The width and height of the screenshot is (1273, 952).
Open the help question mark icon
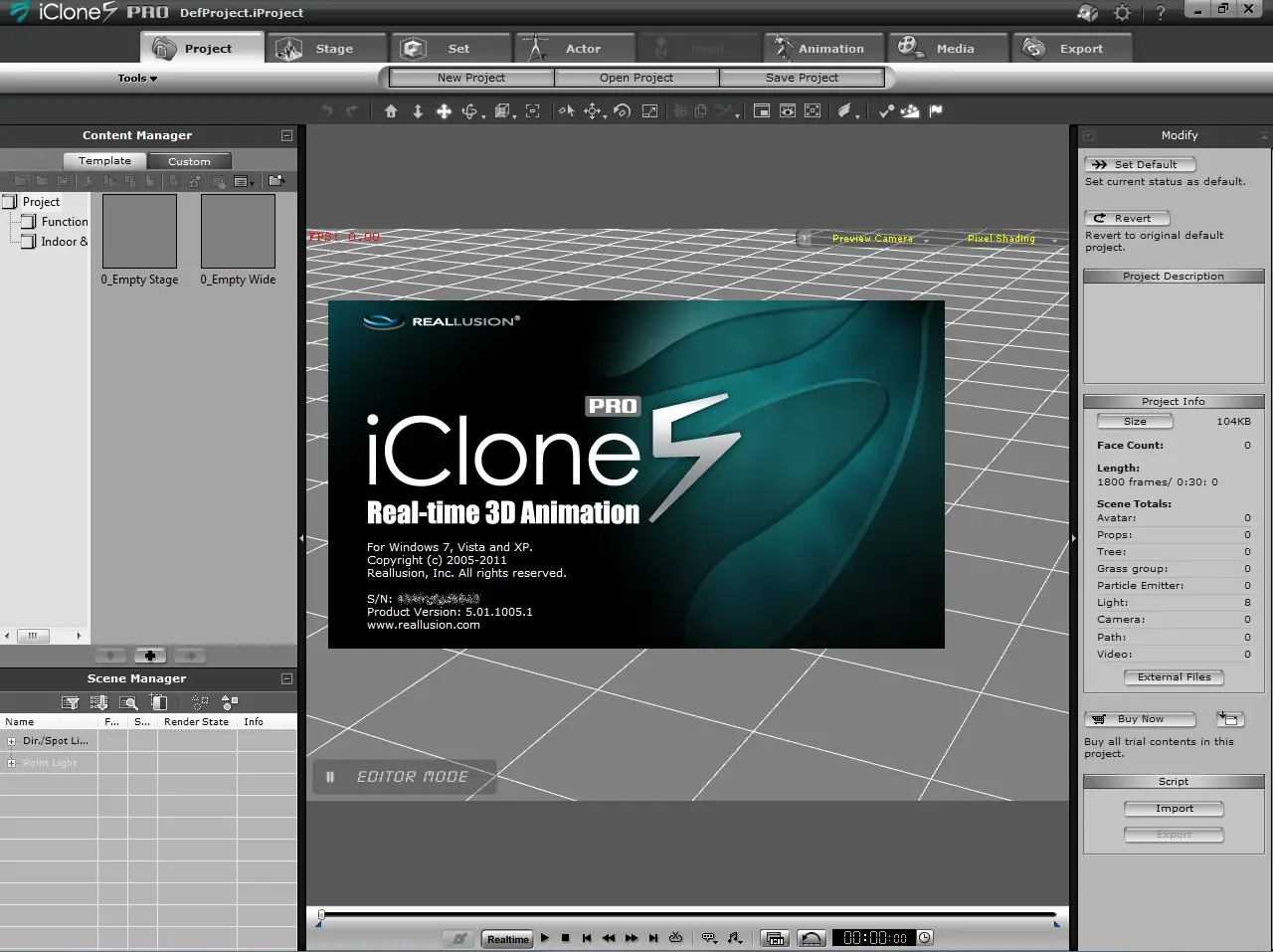coord(1160,13)
